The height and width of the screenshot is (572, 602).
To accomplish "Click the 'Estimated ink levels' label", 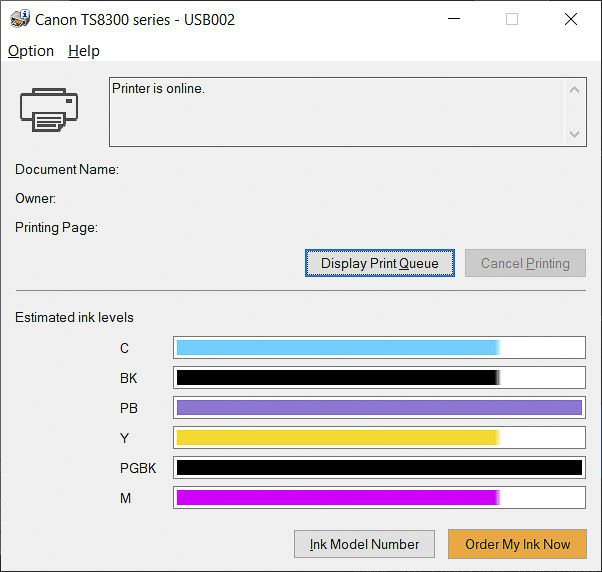I will pyautogui.click(x=74, y=317).
